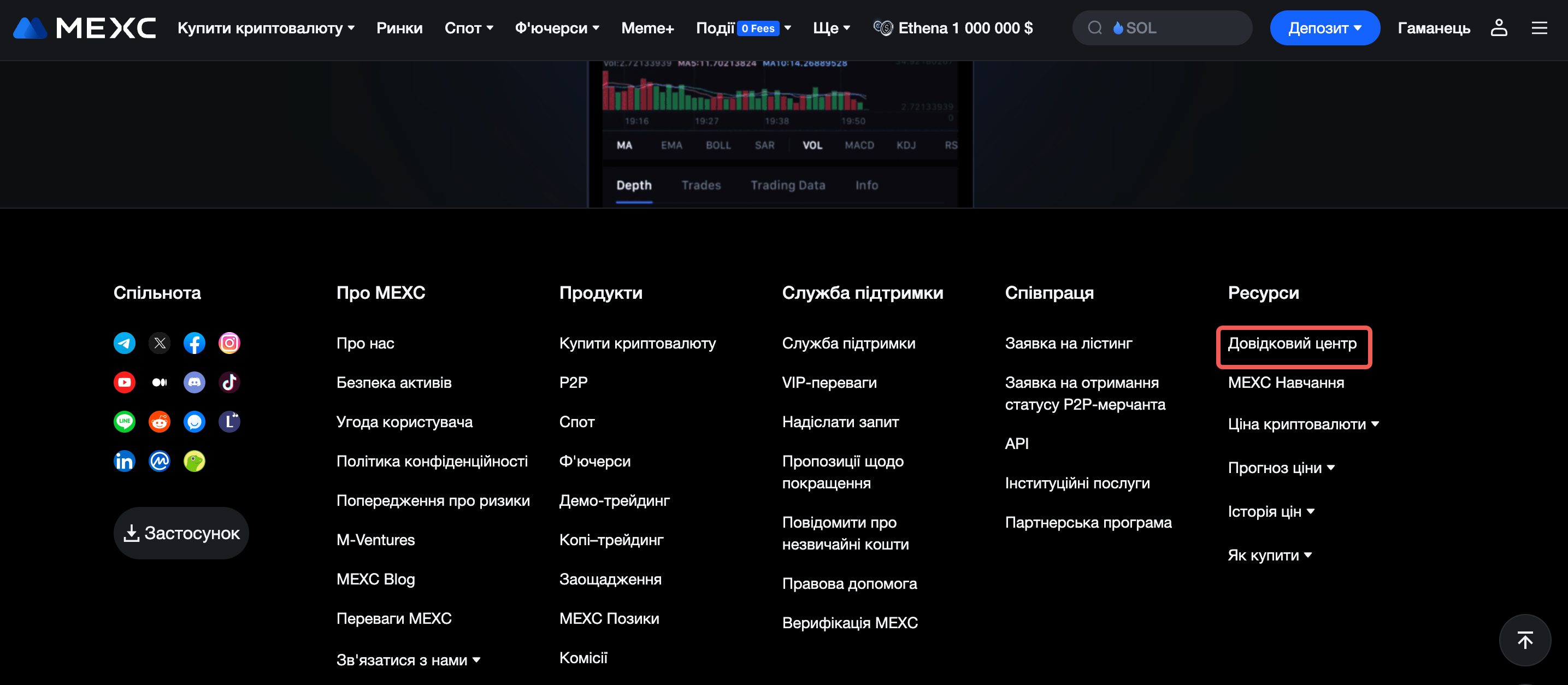Expand the Ф'ючерси dropdown in header
The height and width of the screenshot is (685, 1568).
557,28
